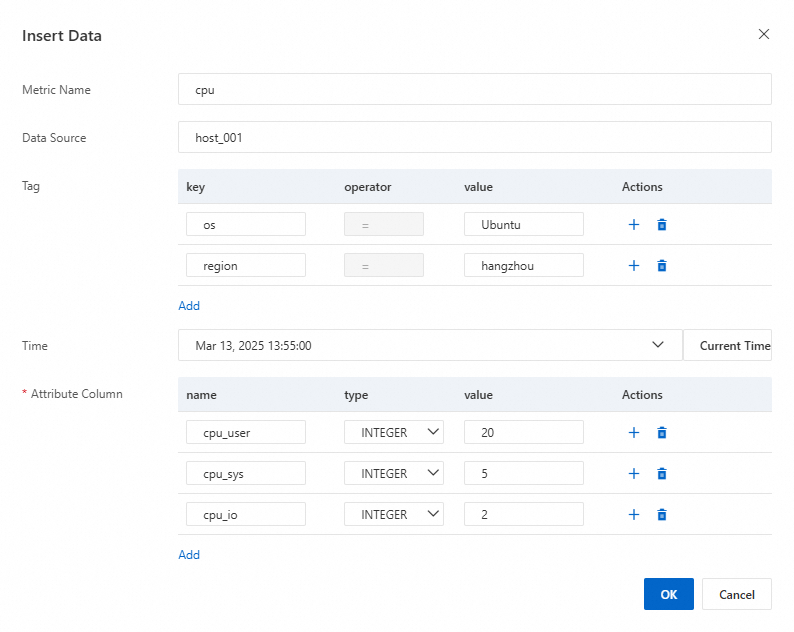Delete the cpu_io attribute row
This screenshot has height=632, width=794.
[x=661, y=515]
